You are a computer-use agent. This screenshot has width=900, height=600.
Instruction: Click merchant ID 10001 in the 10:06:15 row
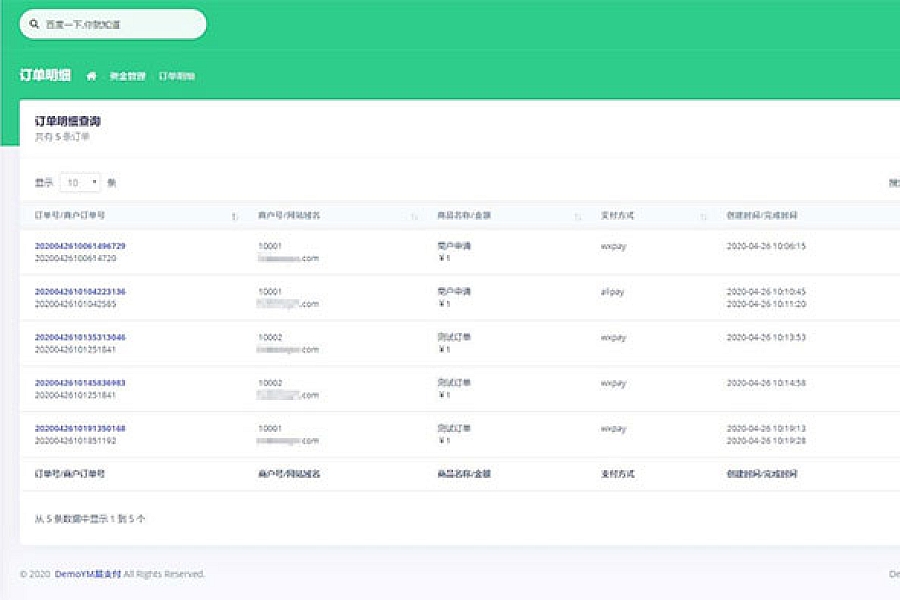click(x=270, y=246)
